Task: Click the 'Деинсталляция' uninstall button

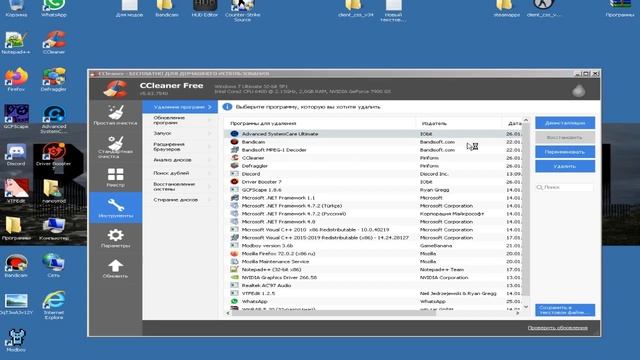Action: [565, 123]
